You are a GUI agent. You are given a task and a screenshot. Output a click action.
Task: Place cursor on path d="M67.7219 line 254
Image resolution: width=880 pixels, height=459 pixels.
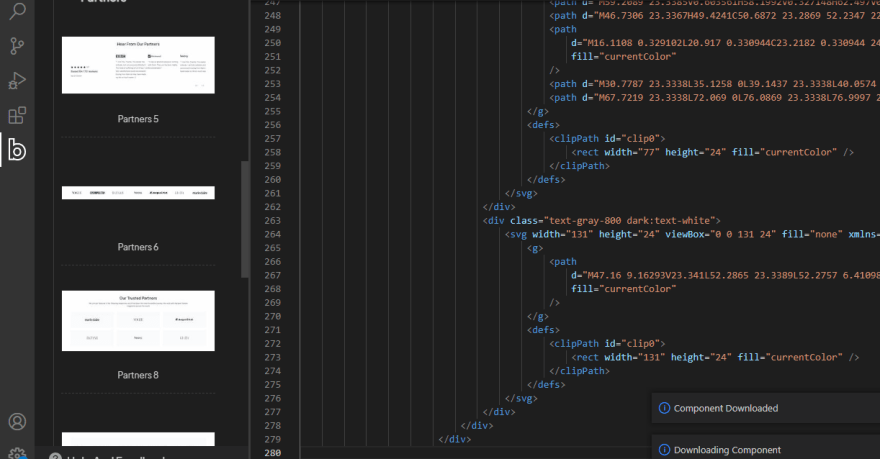(x=714, y=98)
